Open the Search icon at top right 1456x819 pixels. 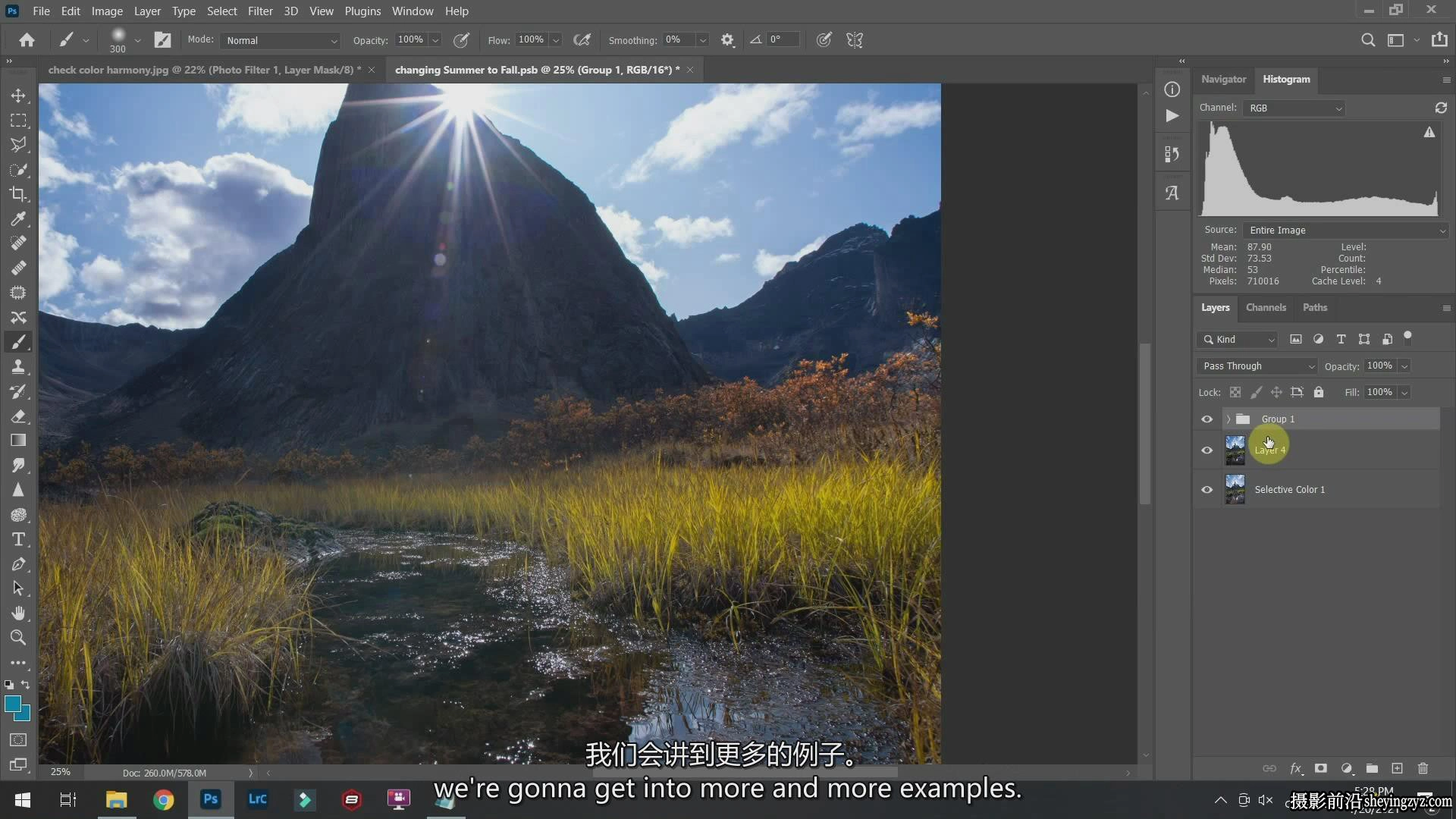click(1367, 40)
